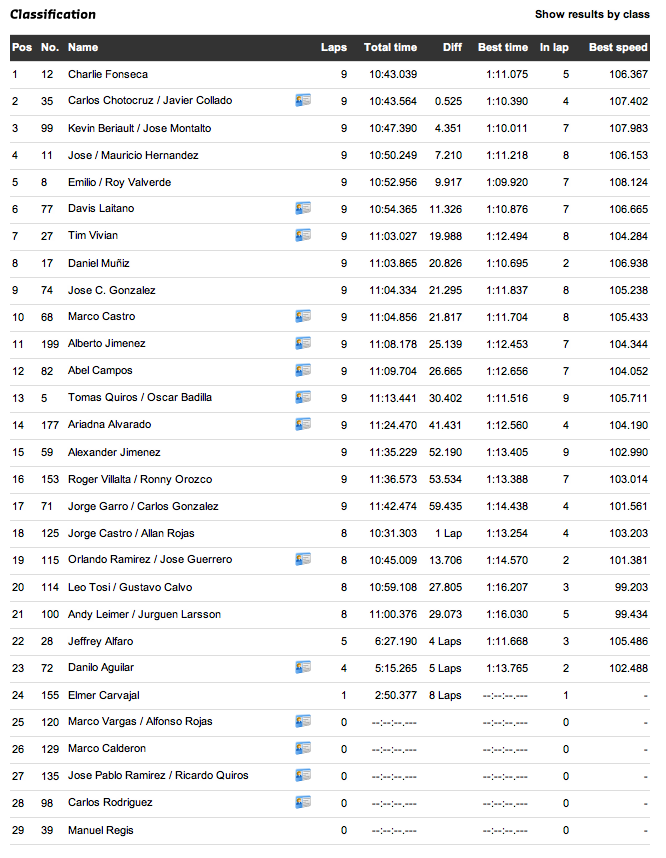This screenshot has width=666, height=858.
Task: Sort by the Best time column header
Action: [502, 48]
